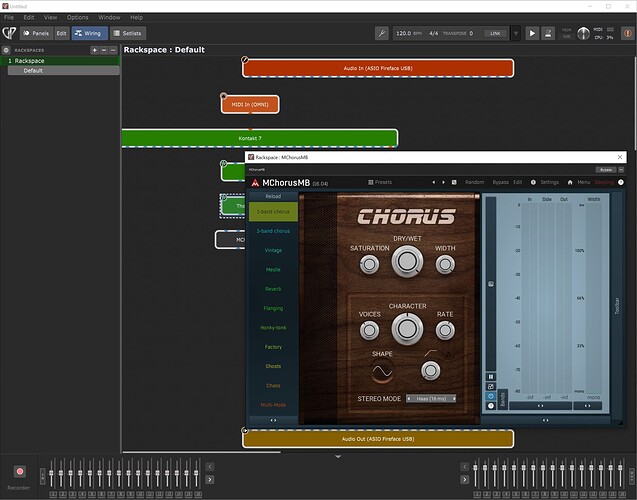Open the Stereo Mode Haas selector
This screenshot has width=637, height=500.
[x=431, y=399]
